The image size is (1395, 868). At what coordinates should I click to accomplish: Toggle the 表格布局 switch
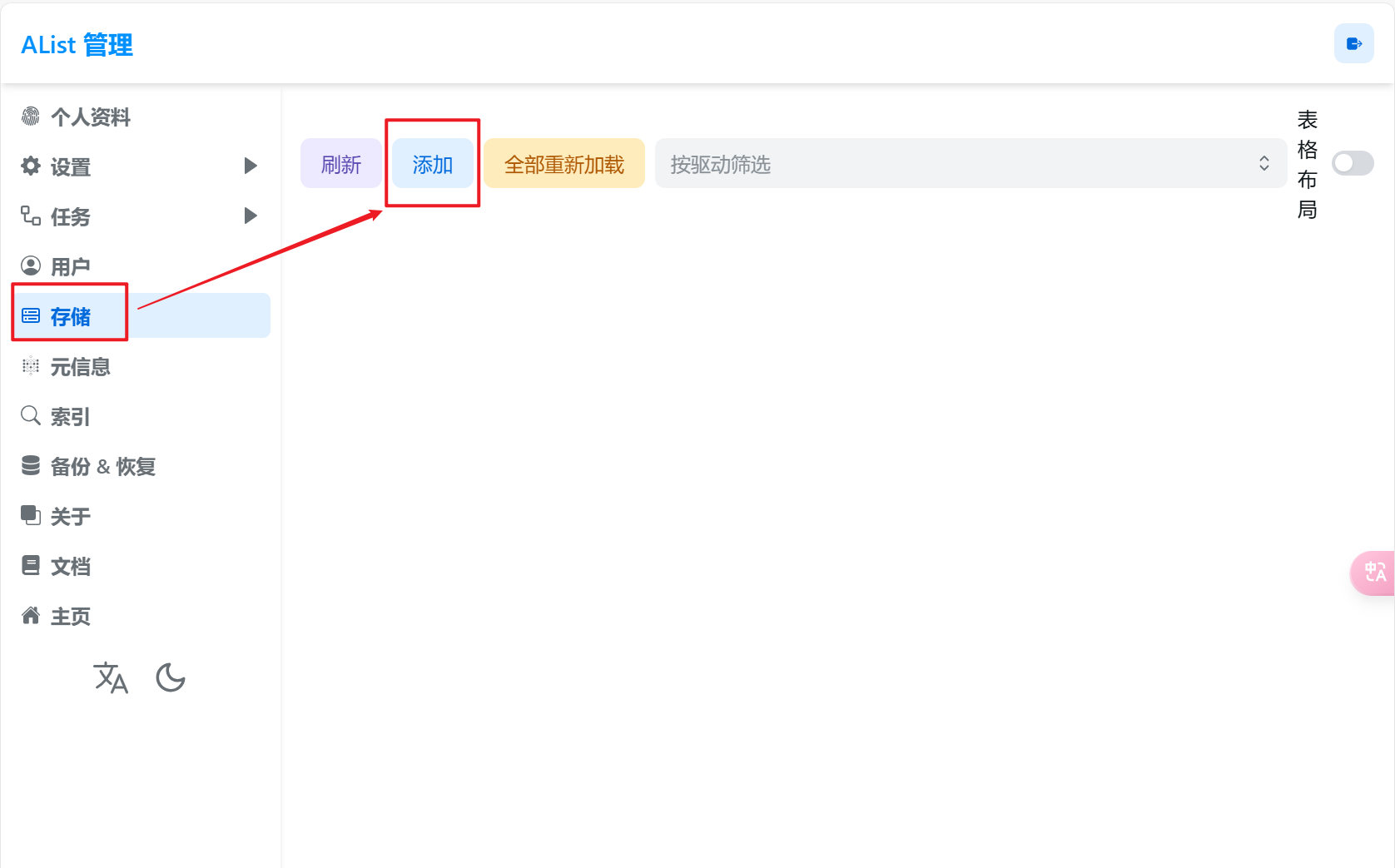coord(1353,163)
